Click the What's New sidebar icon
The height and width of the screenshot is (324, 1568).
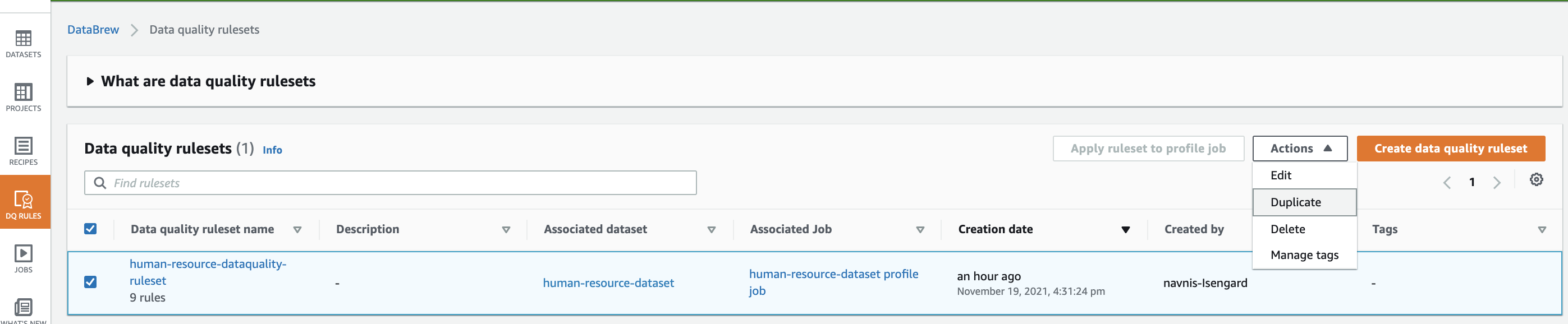point(24,309)
